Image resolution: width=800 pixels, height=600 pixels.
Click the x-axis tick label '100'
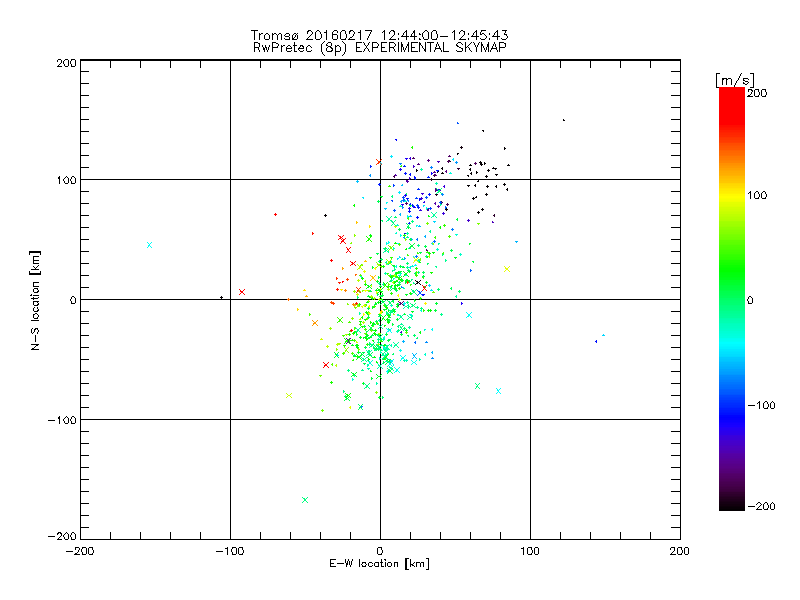[530, 551]
